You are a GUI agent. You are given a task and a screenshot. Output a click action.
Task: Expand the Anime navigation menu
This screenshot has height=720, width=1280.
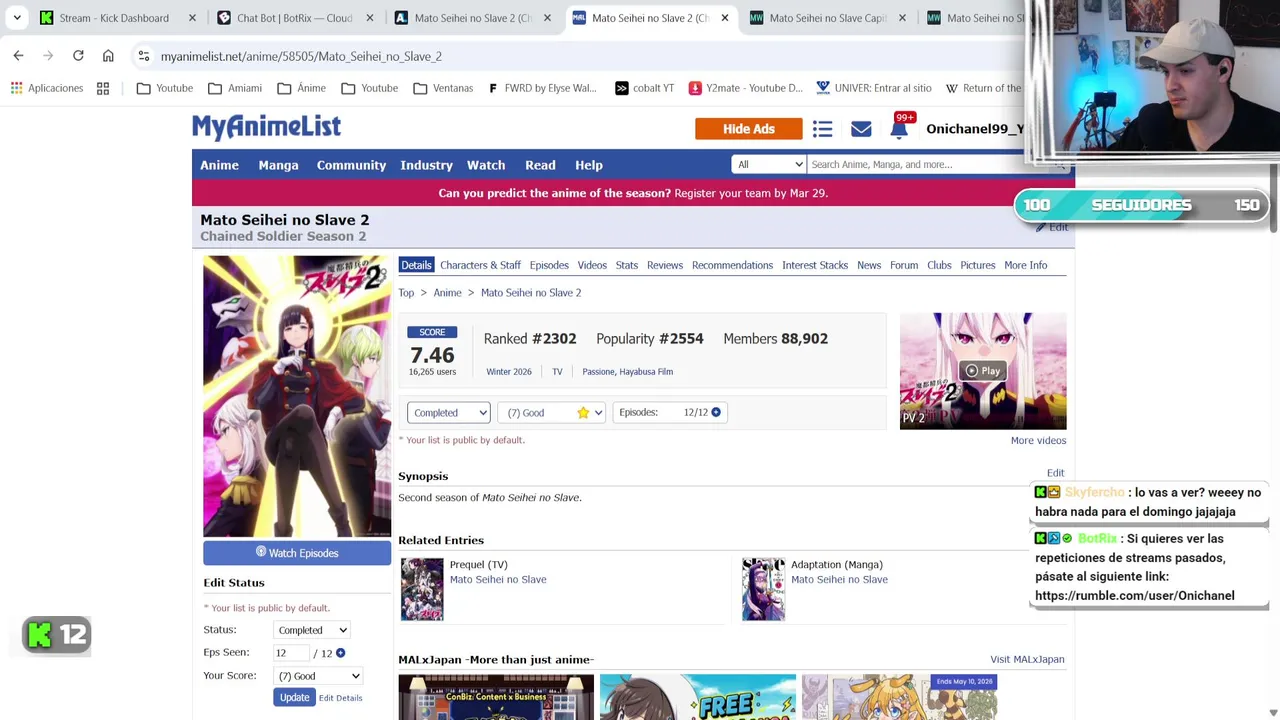(219, 165)
